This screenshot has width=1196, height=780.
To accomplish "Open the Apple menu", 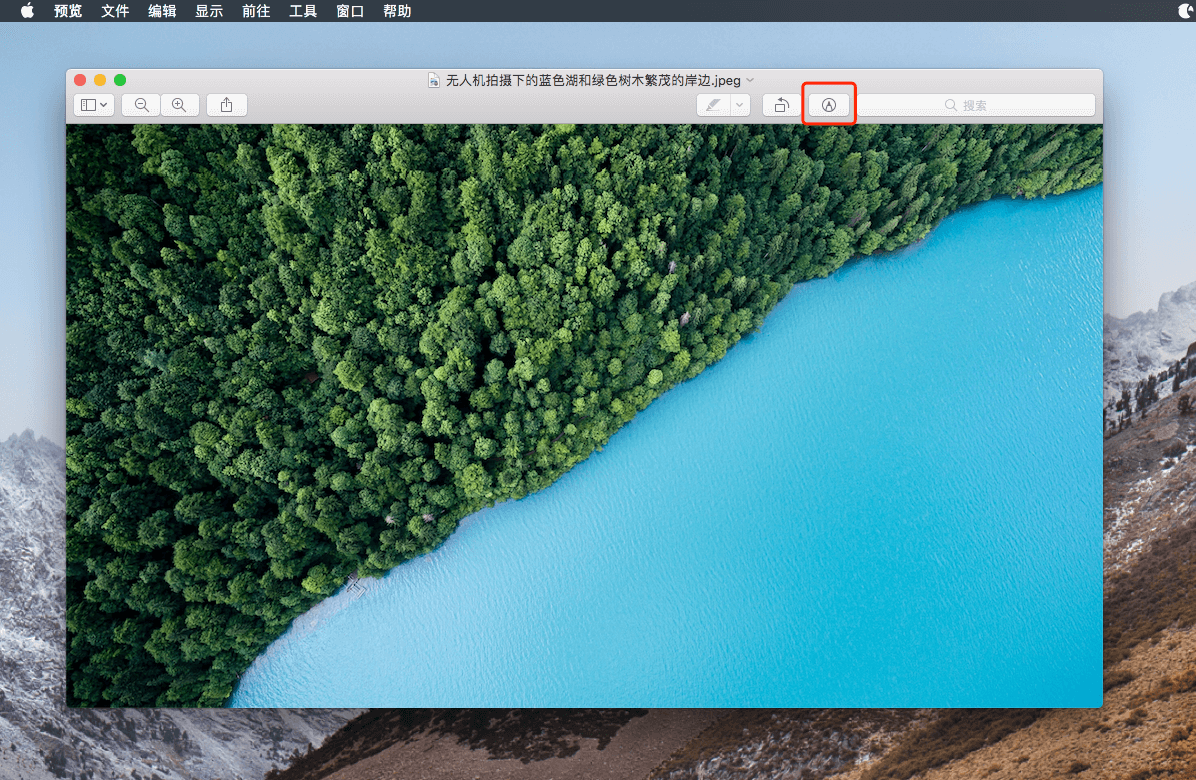I will (27, 11).
